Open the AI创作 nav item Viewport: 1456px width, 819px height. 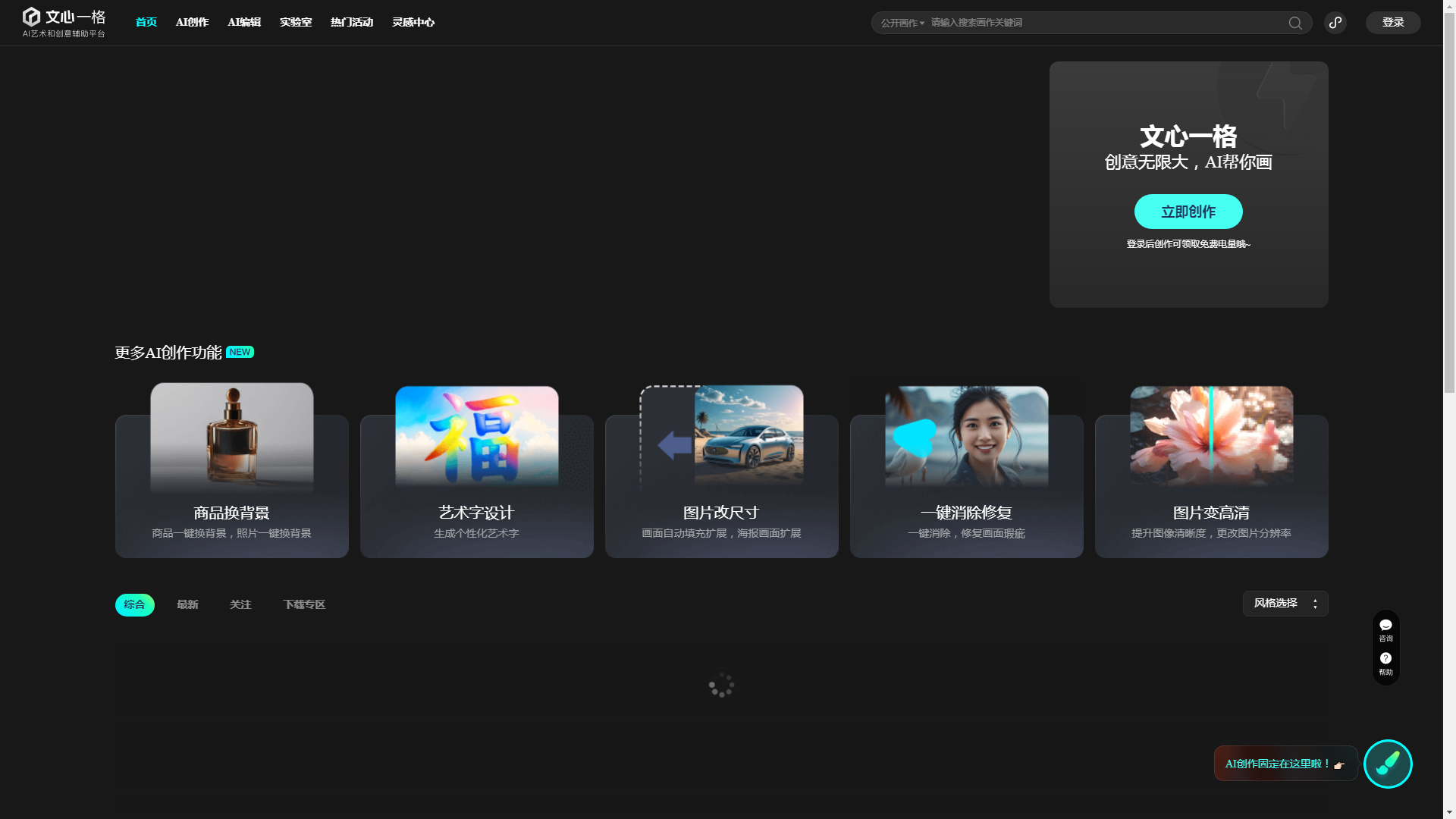(x=193, y=22)
